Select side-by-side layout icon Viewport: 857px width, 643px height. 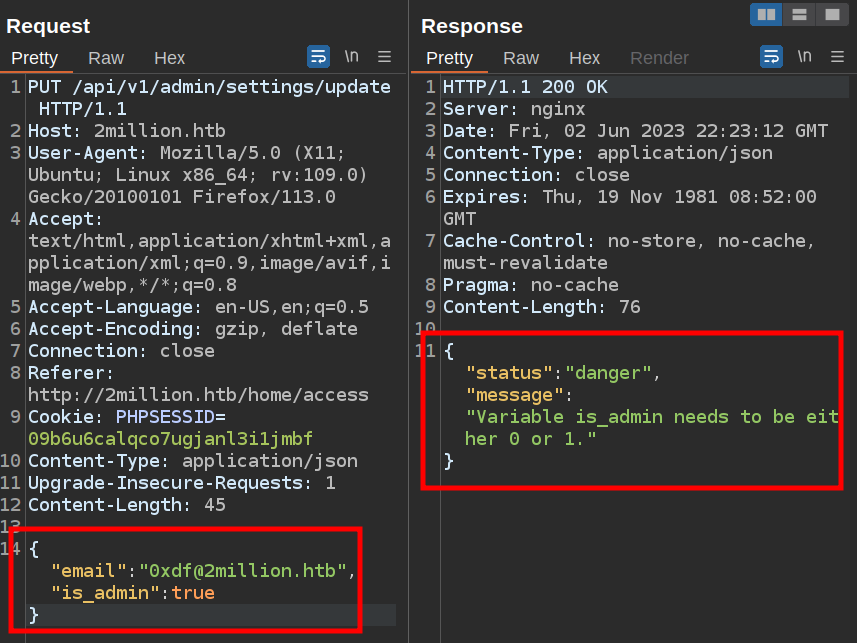(766, 14)
